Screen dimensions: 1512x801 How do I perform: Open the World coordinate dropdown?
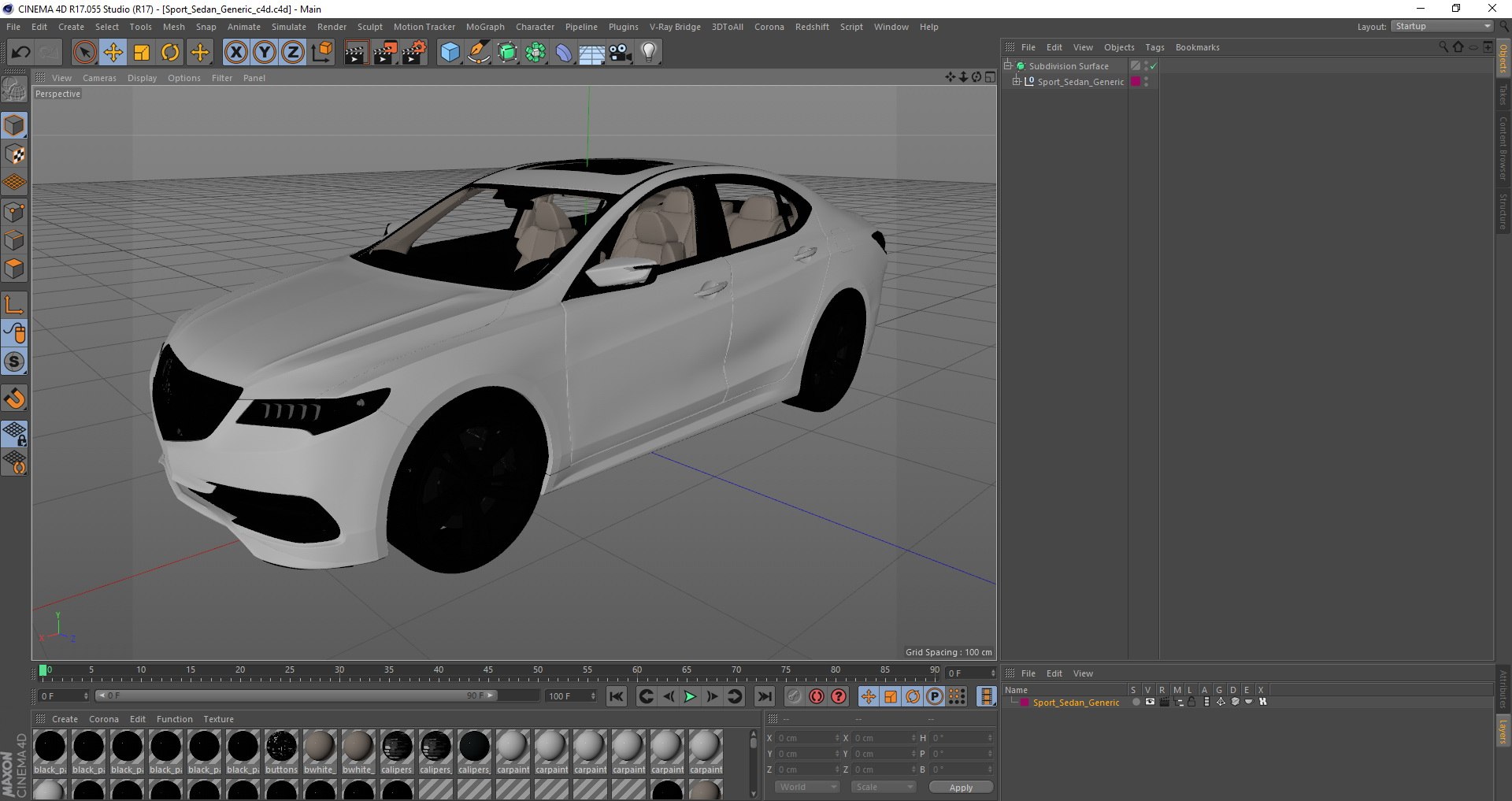click(807, 787)
